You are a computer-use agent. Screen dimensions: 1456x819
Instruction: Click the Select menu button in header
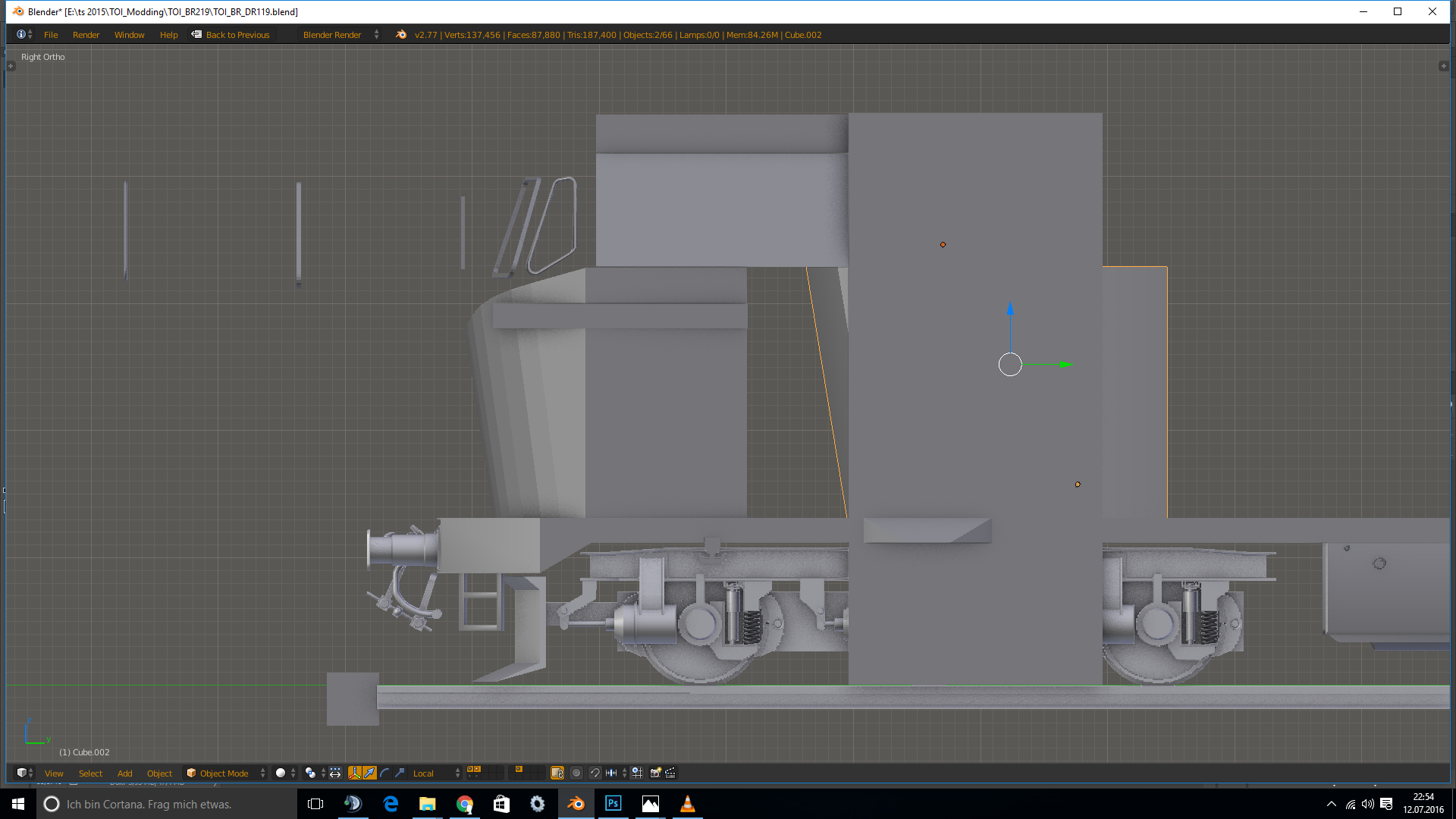point(90,773)
